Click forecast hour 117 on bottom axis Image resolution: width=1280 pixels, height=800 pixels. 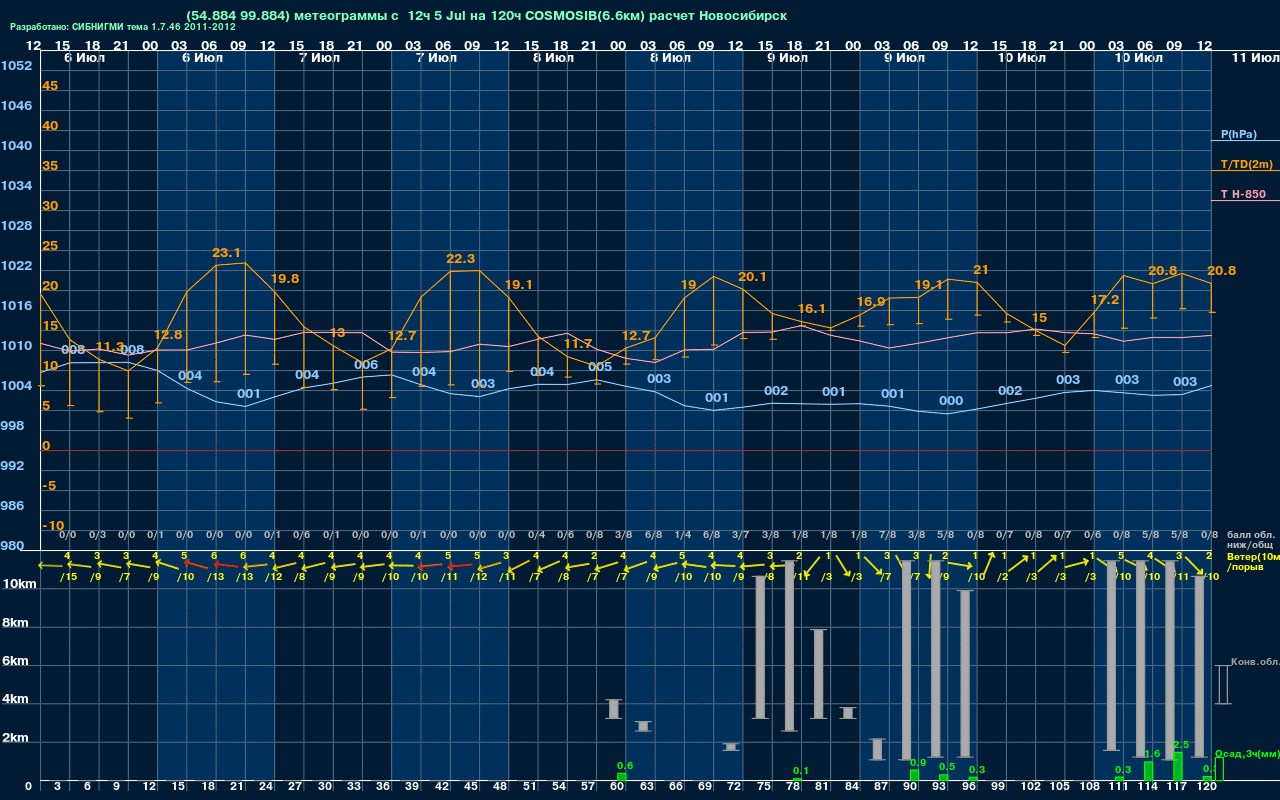coord(1178,787)
